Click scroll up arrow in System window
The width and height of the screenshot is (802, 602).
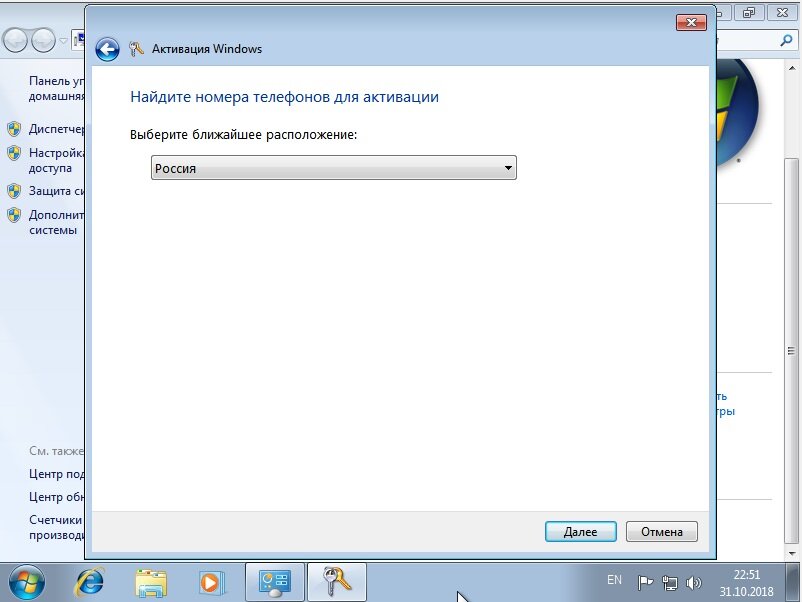tap(792, 68)
